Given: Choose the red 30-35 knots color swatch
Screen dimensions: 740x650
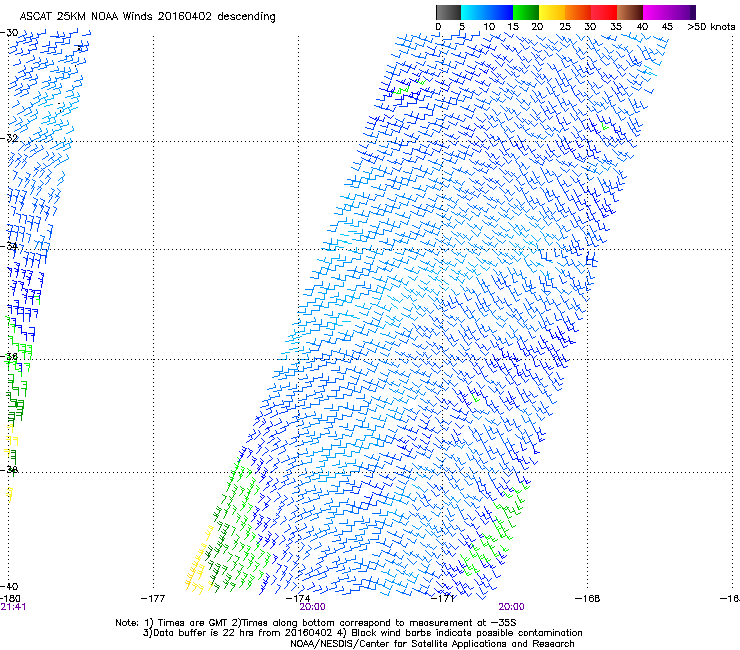Looking at the screenshot, I should [604, 12].
